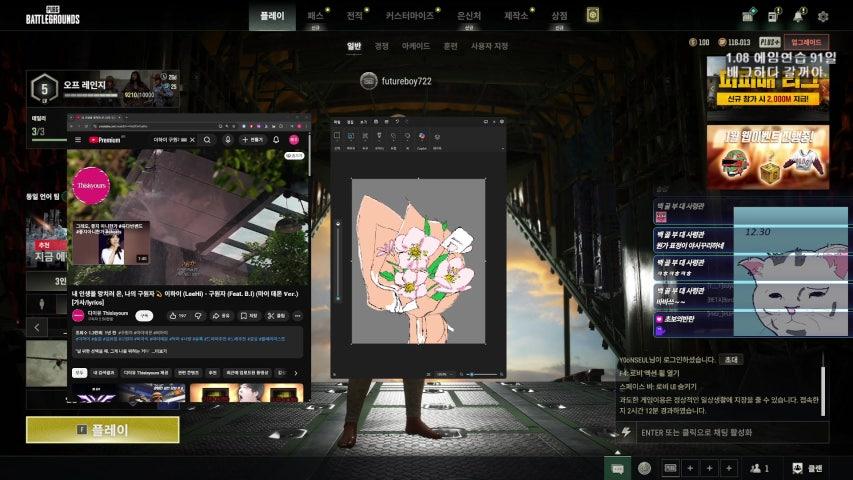Expand video description with ...더보기
Image resolution: width=853 pixels, height=480 pixels.
click(x=159, y=352)
